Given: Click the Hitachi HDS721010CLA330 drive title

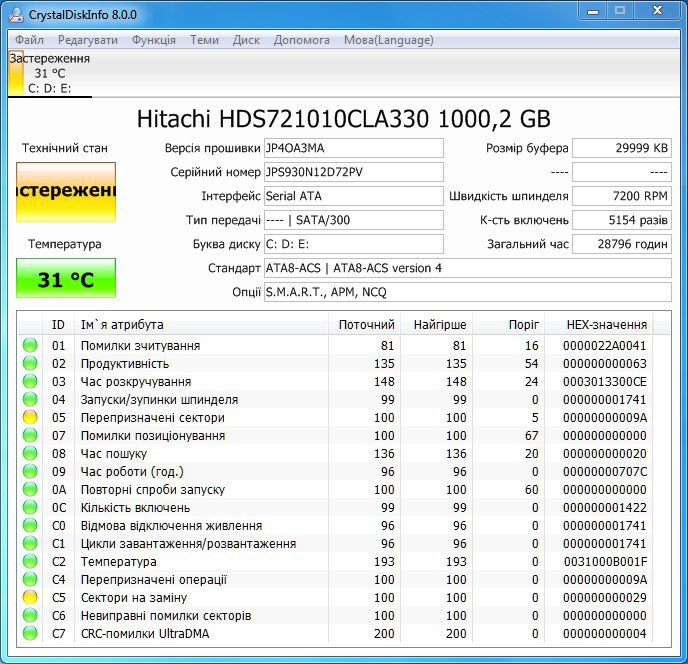Looking at the screenshot, I should coord(344,119).
